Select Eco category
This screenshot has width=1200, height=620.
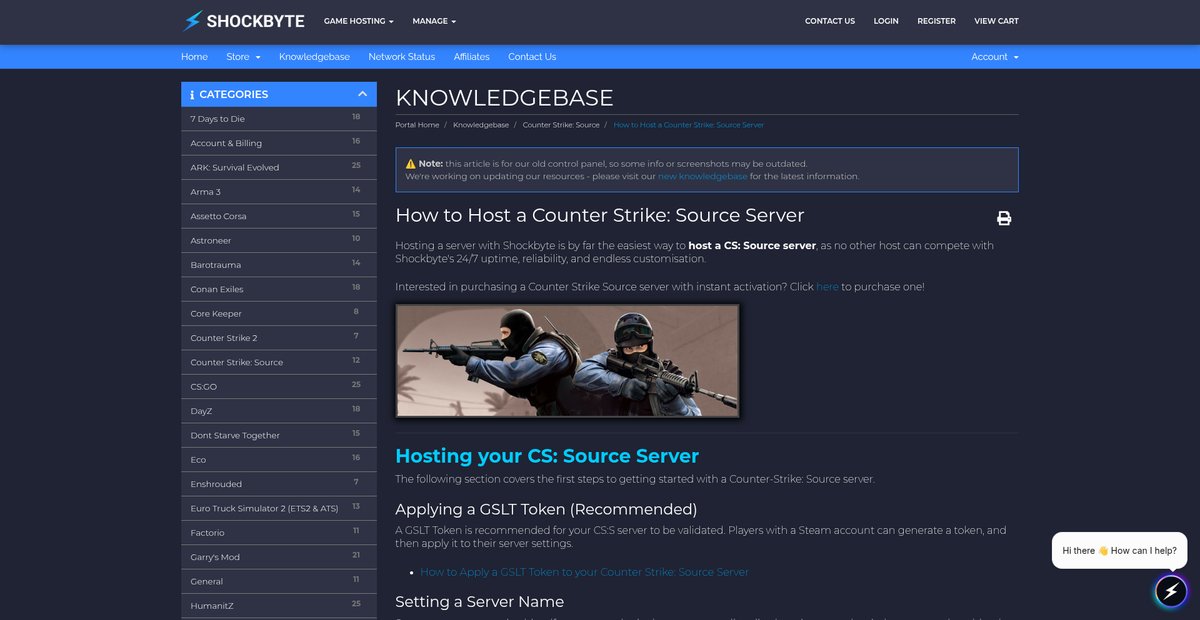coord(279,459)
